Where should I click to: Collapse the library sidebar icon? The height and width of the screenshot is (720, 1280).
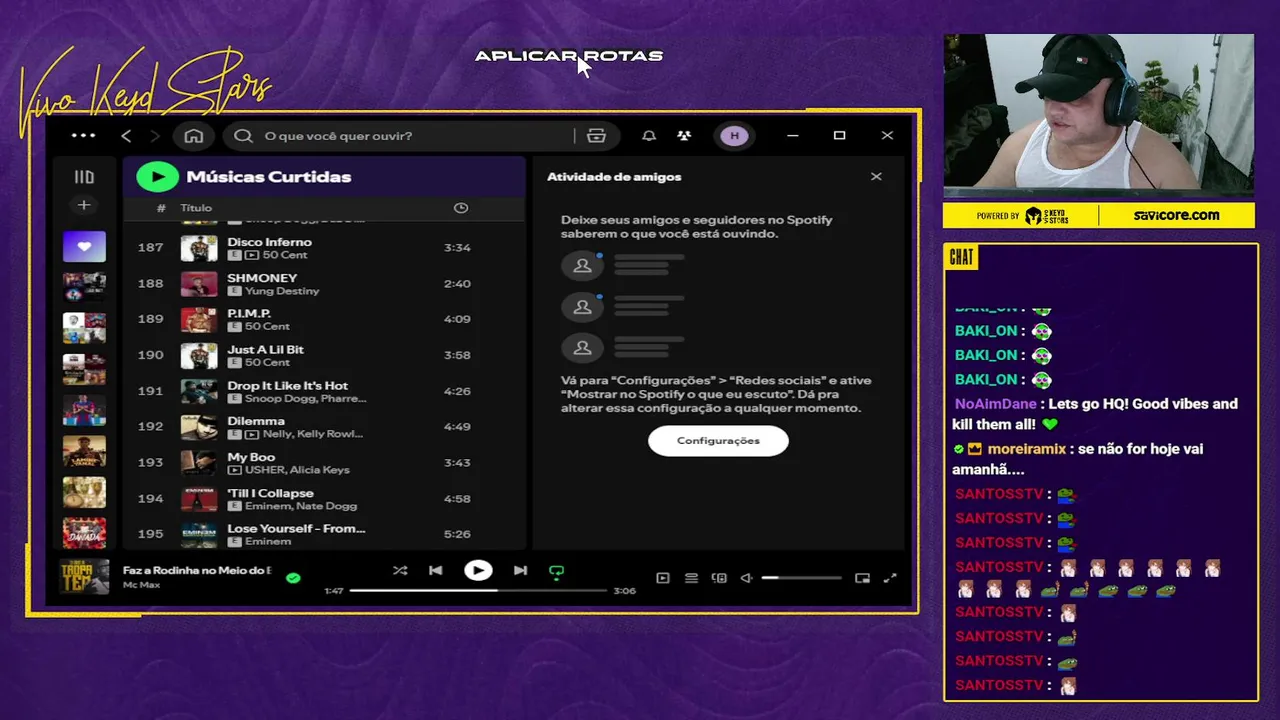pos(84,177)
